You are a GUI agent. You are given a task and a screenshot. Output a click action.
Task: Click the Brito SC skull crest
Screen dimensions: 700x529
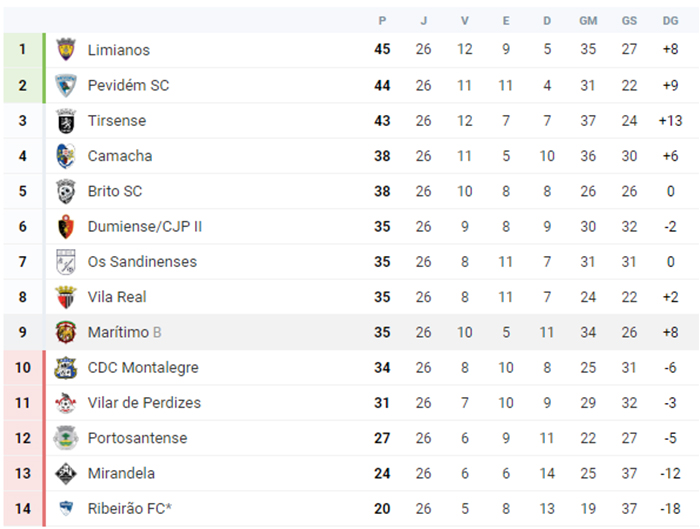point(66,192)
